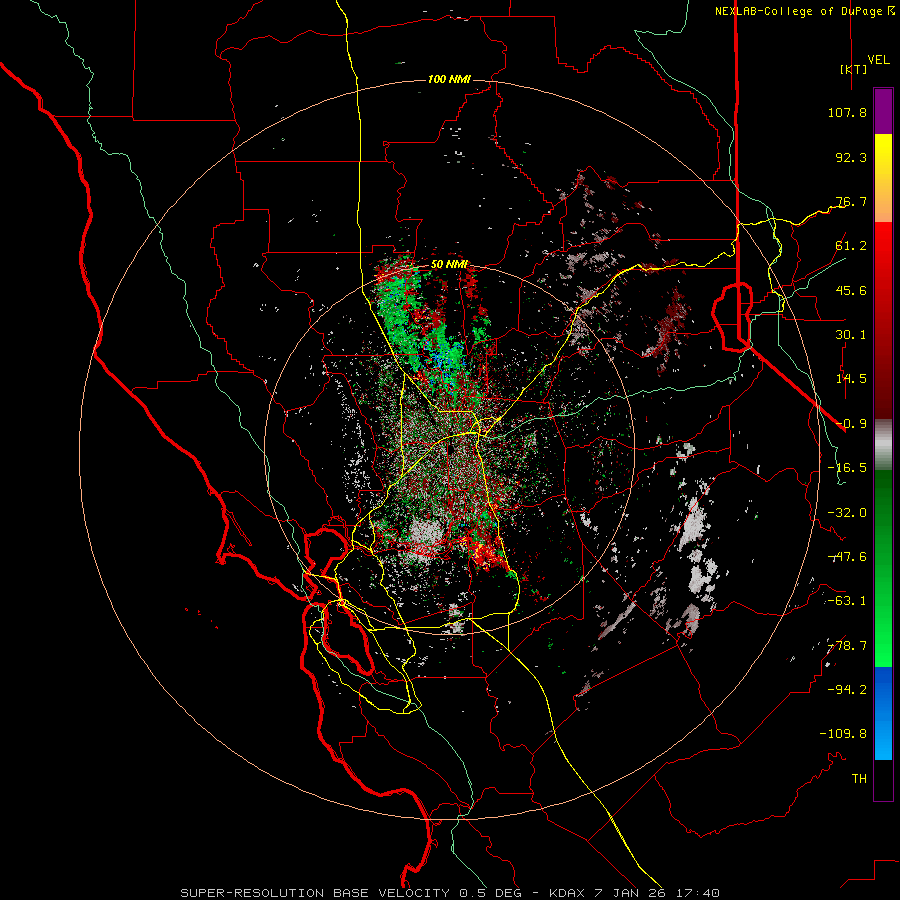Select the -109.8 legend value
The image size is (900, 900).
click(x=843, y=734)
